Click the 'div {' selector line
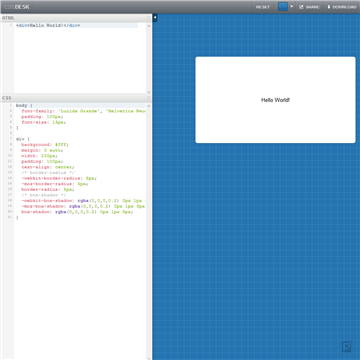The width and height of the screenshot is (360, 360). [x=23, y=139]
